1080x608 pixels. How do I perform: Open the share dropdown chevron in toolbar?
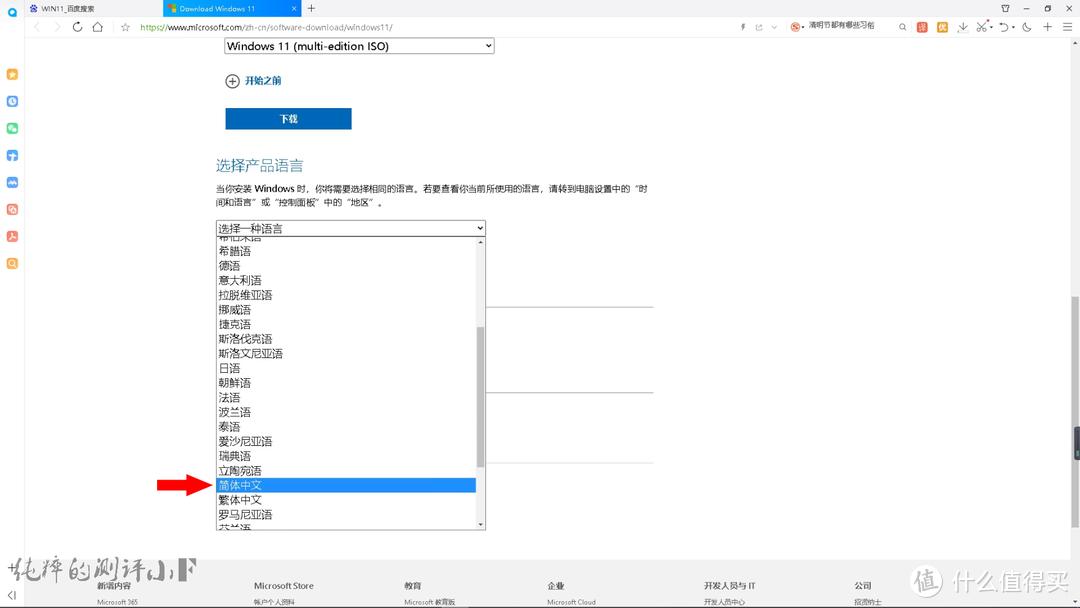tap(774, 26)
